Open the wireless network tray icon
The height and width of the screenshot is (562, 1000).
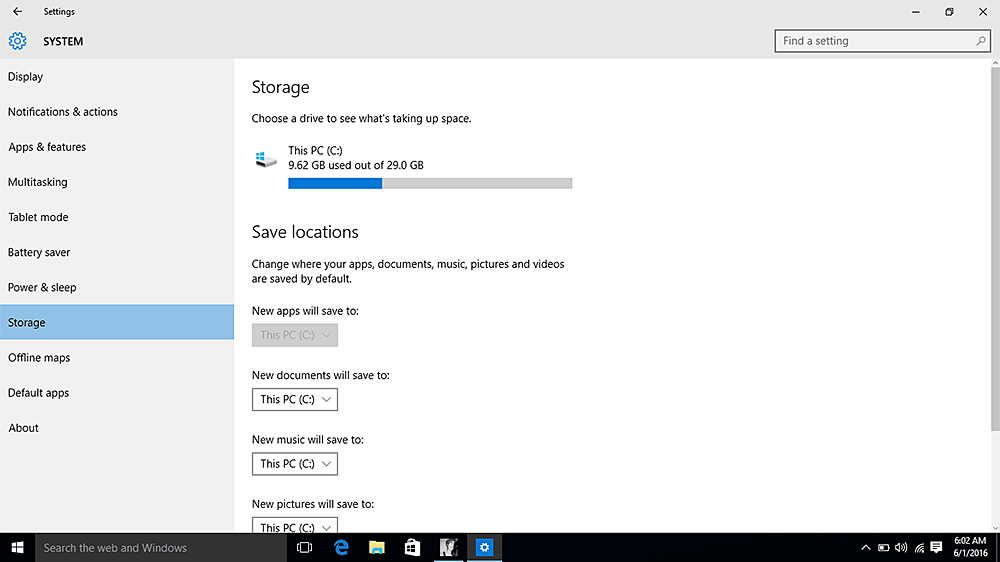pos(919,547)
